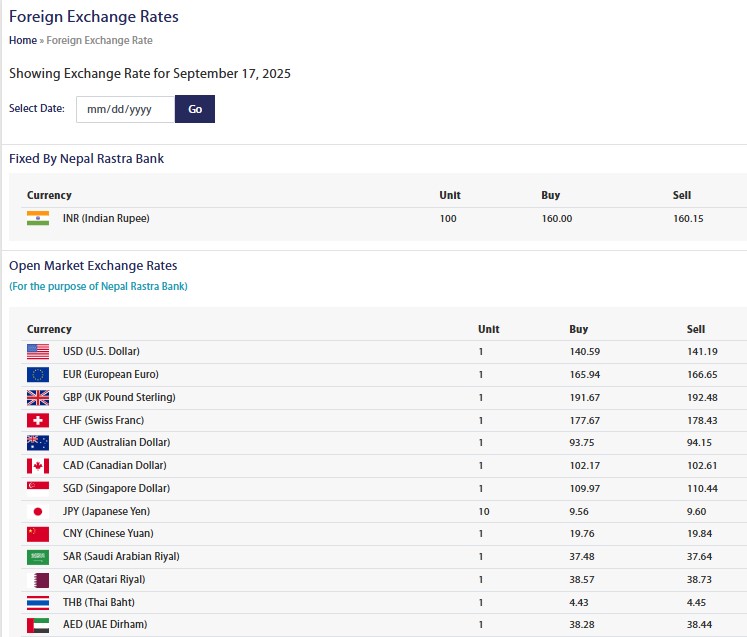Click the US flag icon beside USD
The height and width of the screenshot is (637, 747).
click(38, 351)
